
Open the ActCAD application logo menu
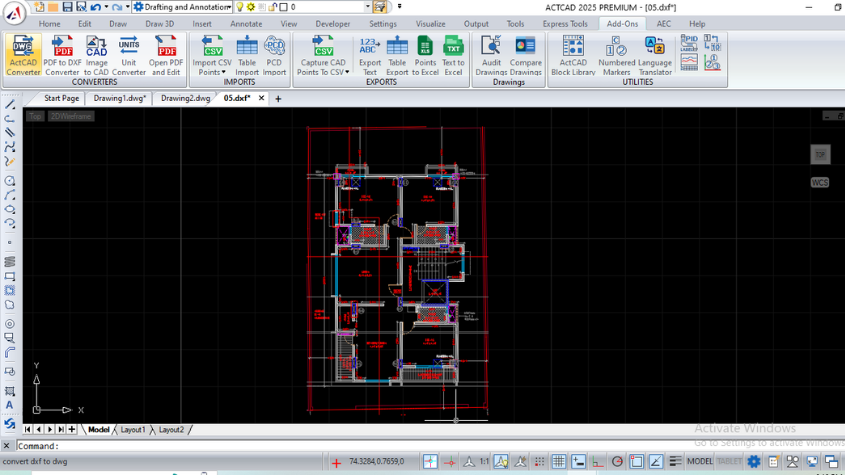pos(15,13)
